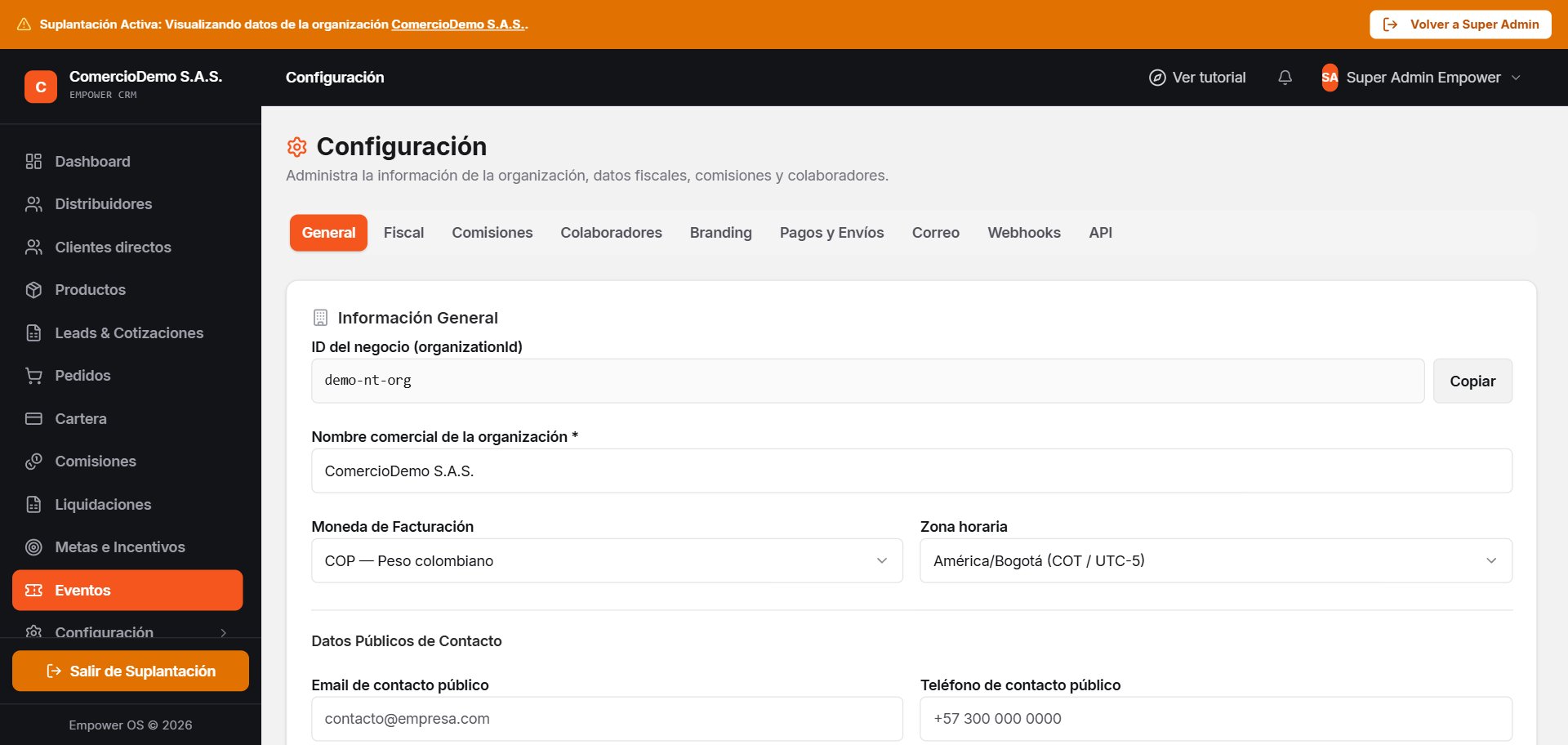Click the exit icon in Volver a Super Admin

[1390, 25]
